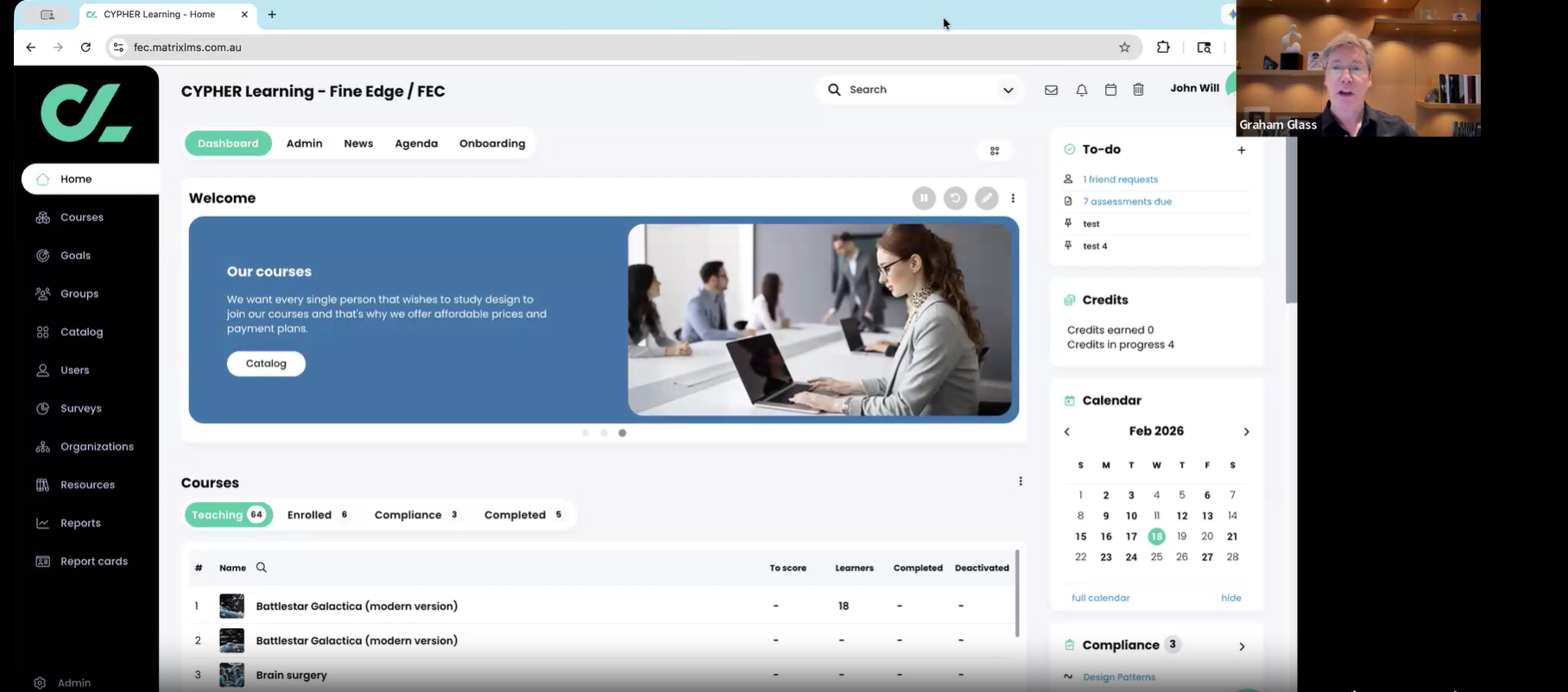Go to next month in calendar
Screen dimensions: 1568x692
1246,432
